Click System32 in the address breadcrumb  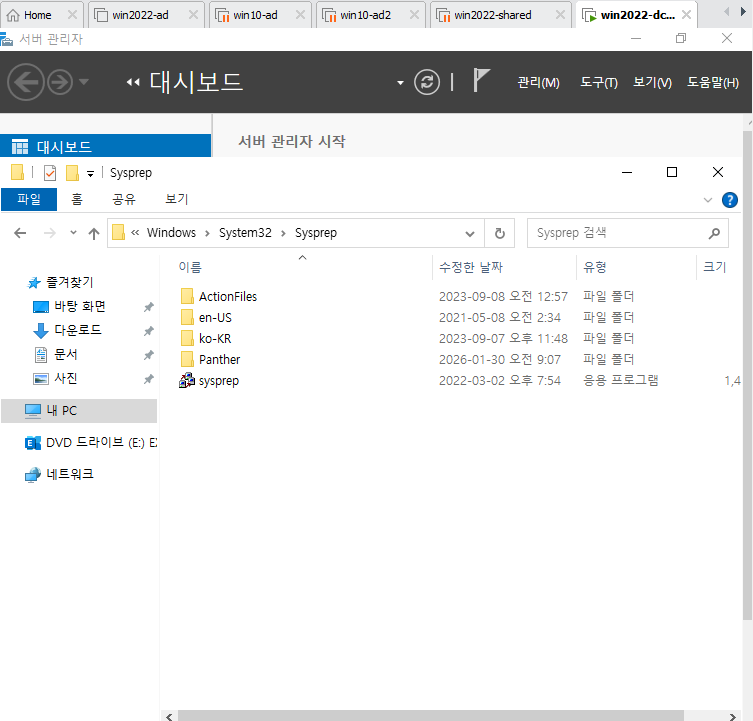pos(245,233)
